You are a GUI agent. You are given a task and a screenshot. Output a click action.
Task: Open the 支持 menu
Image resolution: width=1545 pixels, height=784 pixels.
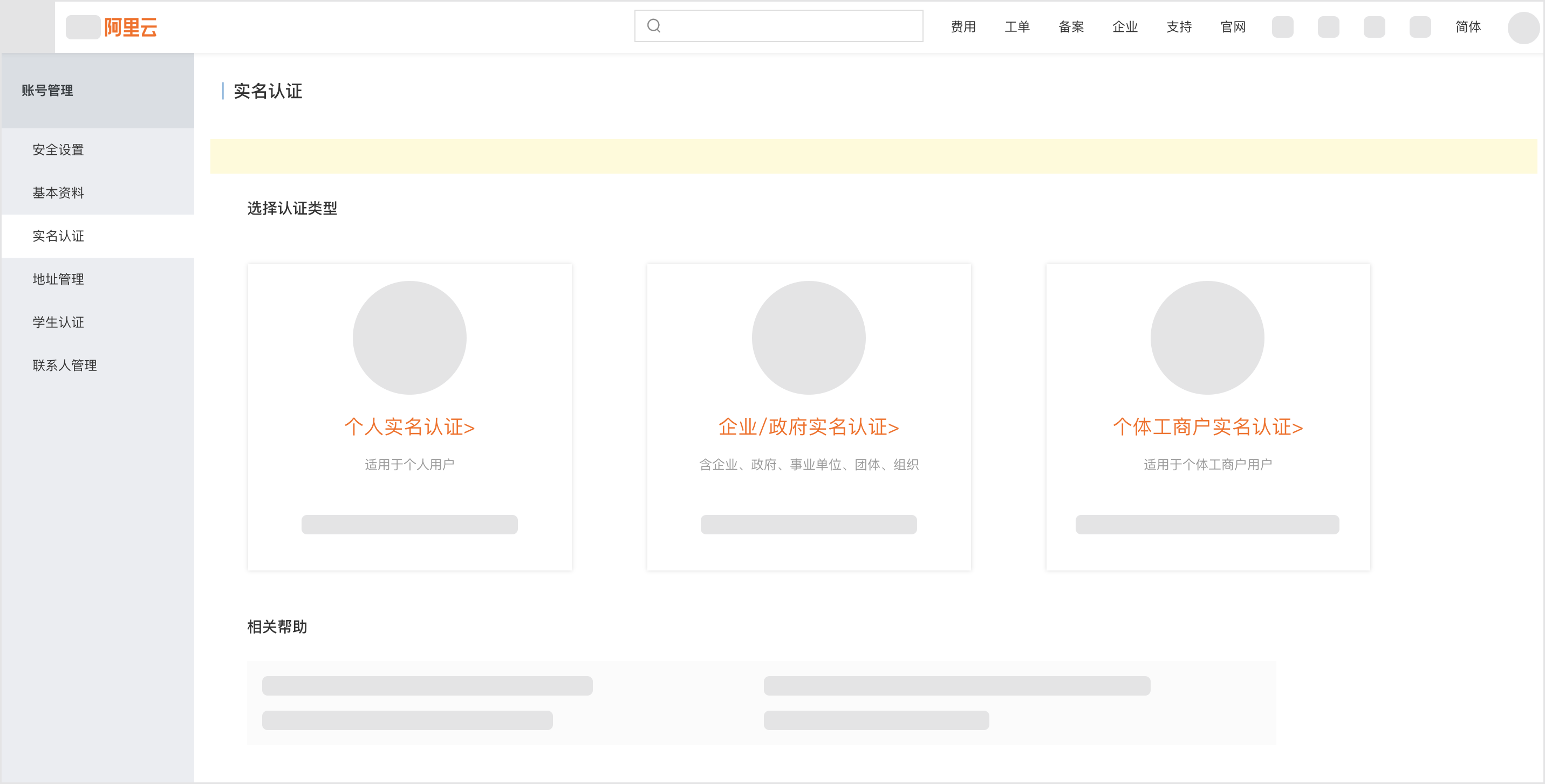pyautogui.click(x=1179, y=27)
